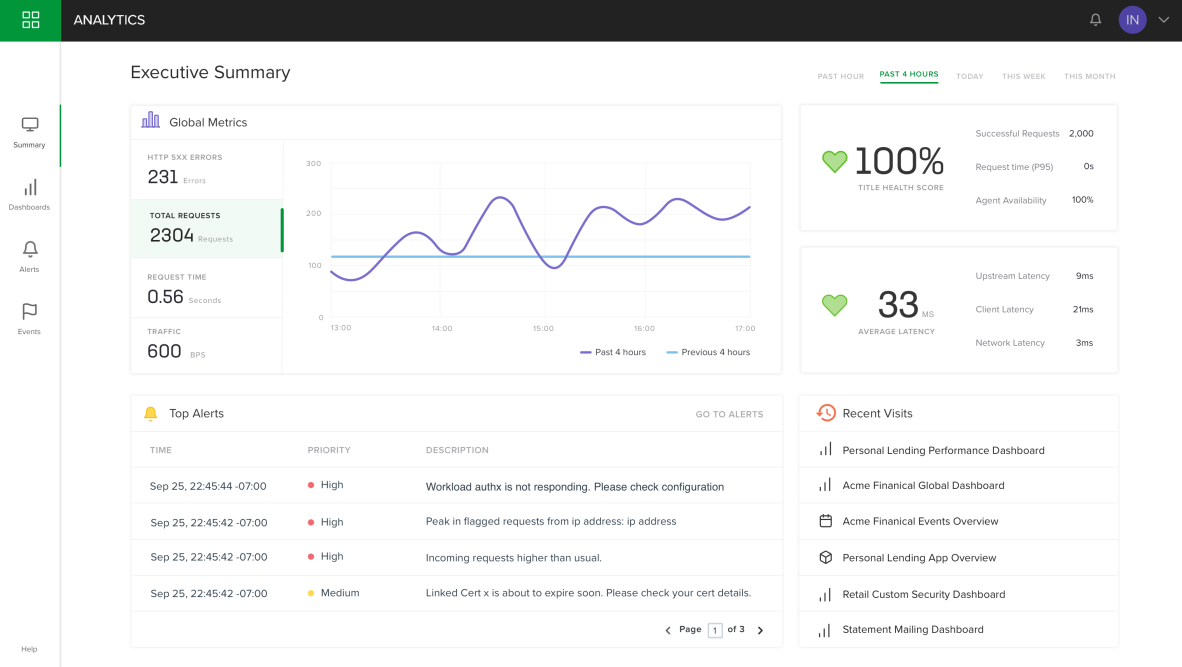This screenshot has height=667, width=1182.
Task: Open the app grid menu icon
Action: pyautogui.click(x=30, y=20)
